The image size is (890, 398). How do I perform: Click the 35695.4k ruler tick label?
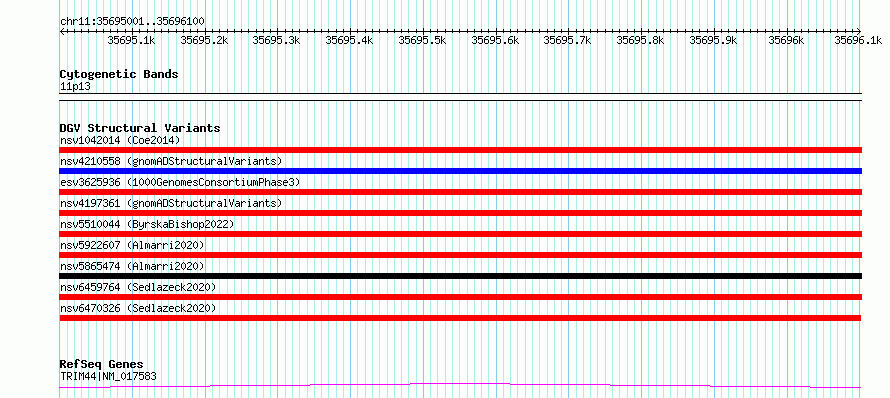[x=350, y=40]
